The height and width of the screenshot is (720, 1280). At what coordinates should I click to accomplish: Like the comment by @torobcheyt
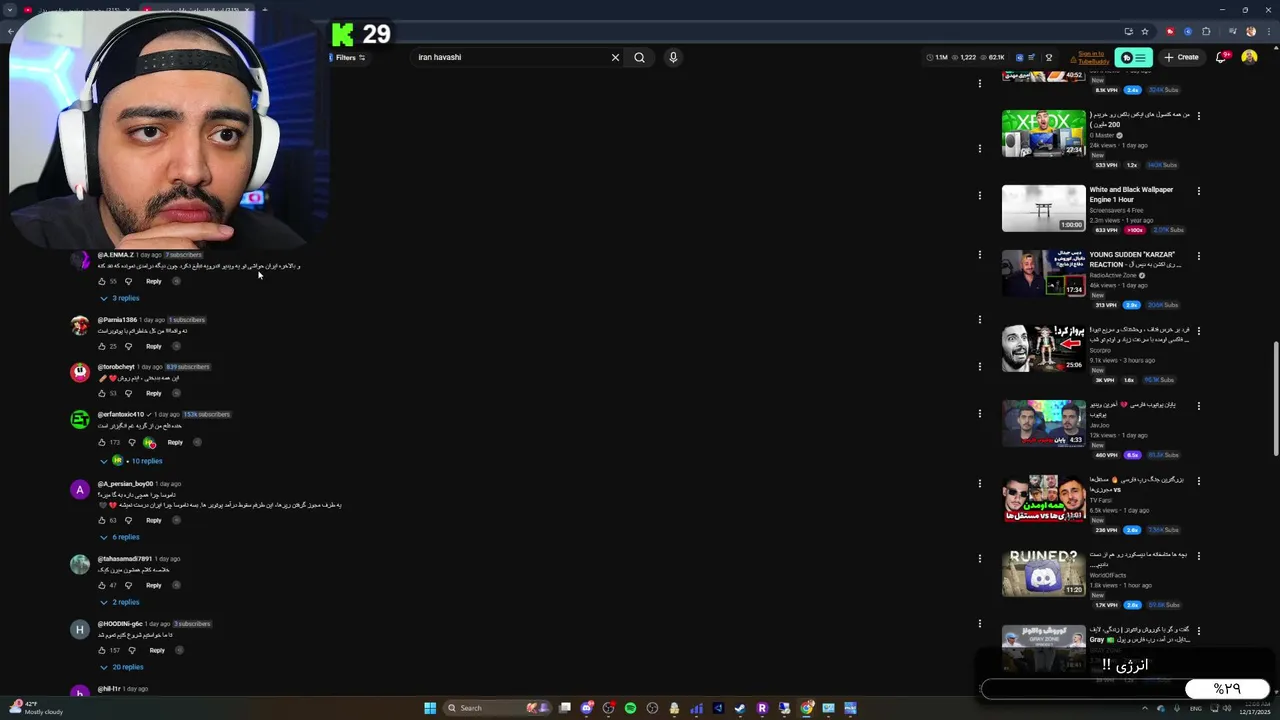click(101, 393)
